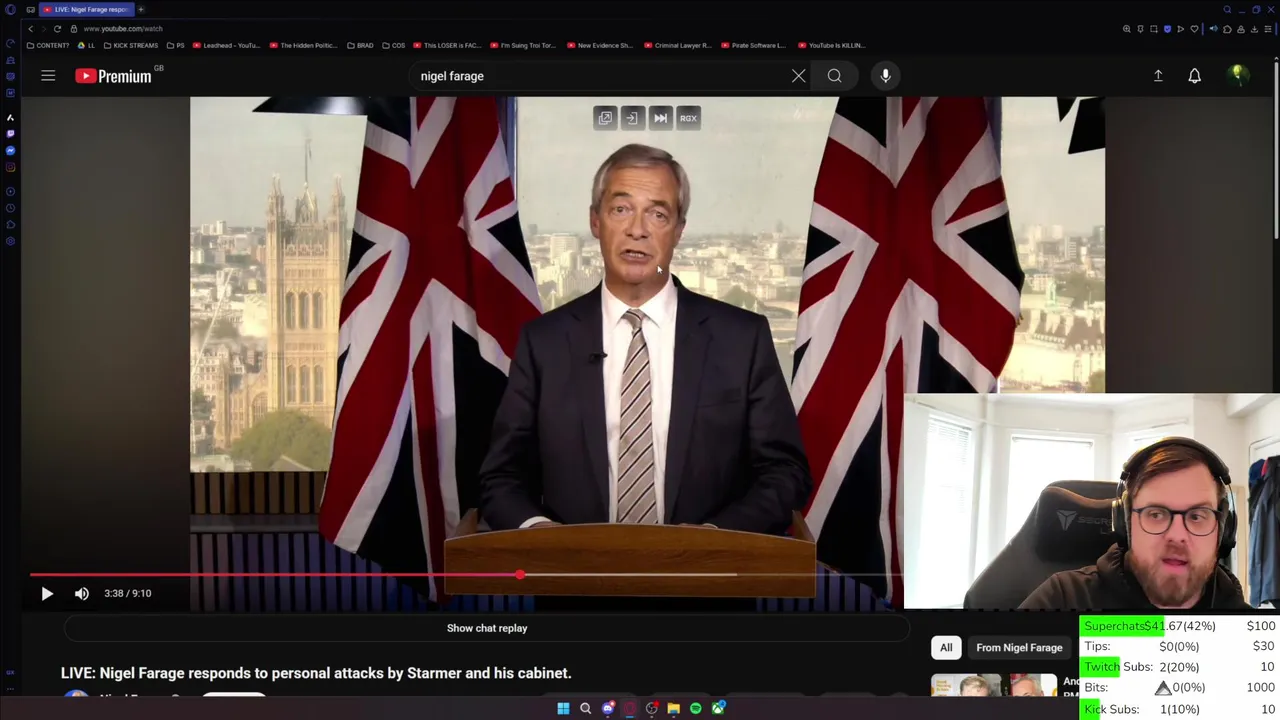Open the COS bookmarks folder
Viewport: 1280px width, 720px height.
[x=394, y=45]
